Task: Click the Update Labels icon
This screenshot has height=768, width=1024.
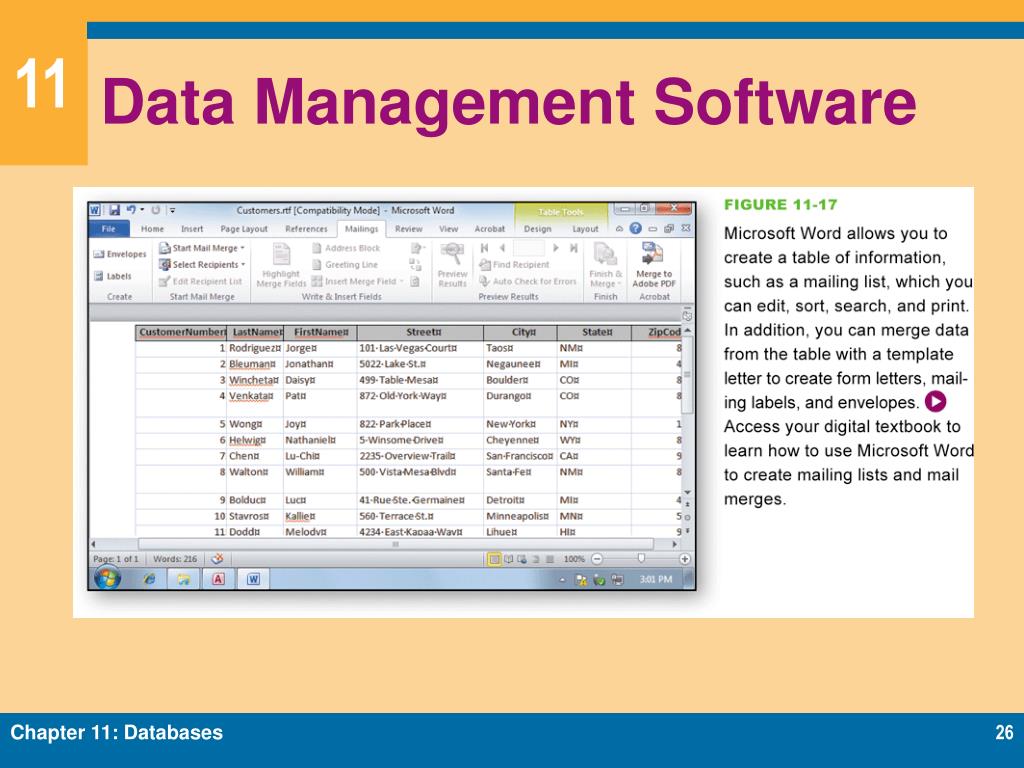Action: click(415, 281)
